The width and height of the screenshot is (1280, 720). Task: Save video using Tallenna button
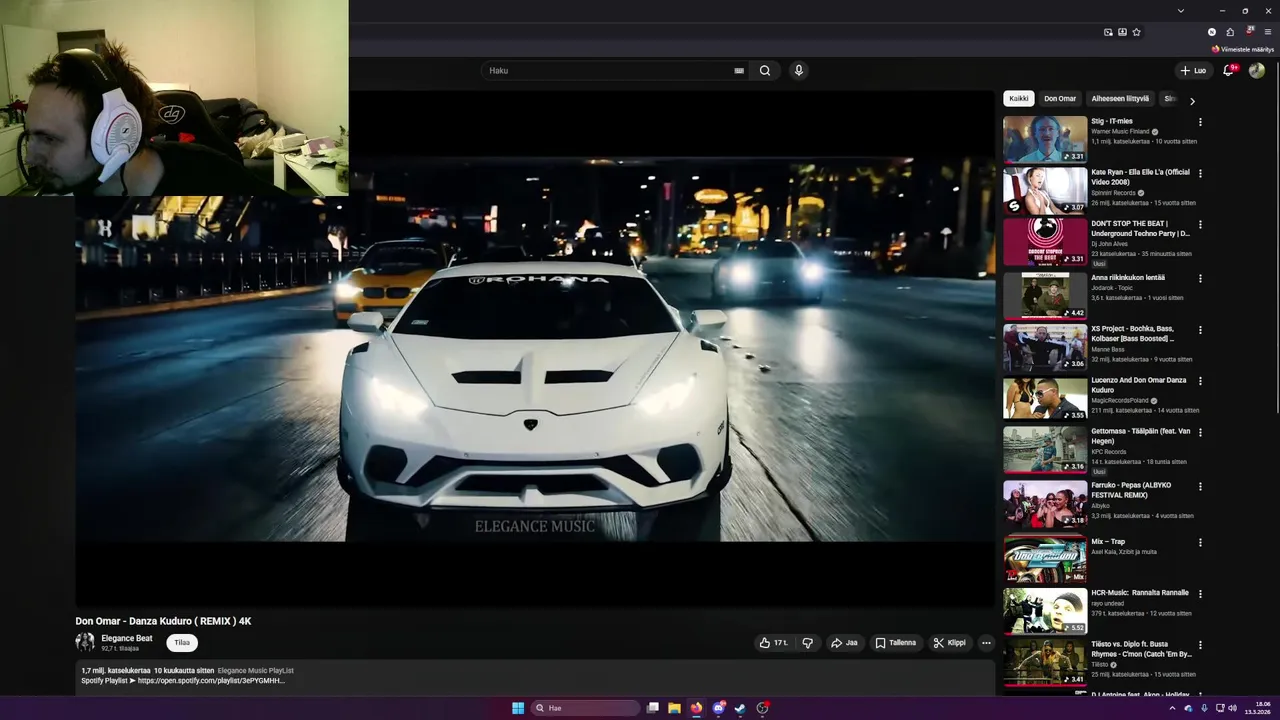(895, 643)
